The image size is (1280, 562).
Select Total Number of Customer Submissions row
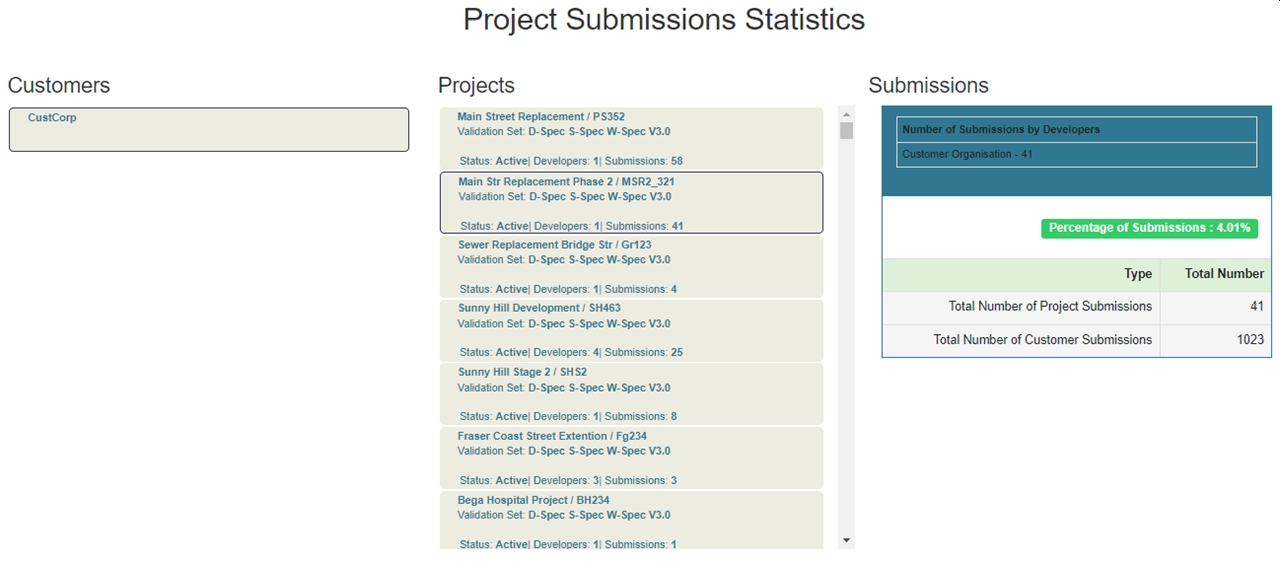1042,340
